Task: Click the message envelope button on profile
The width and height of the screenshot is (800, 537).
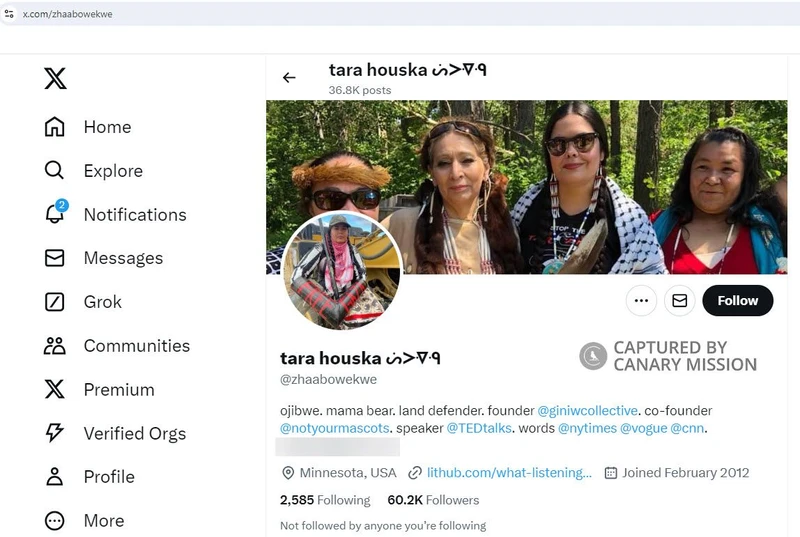Action: [x=680, y=300]
